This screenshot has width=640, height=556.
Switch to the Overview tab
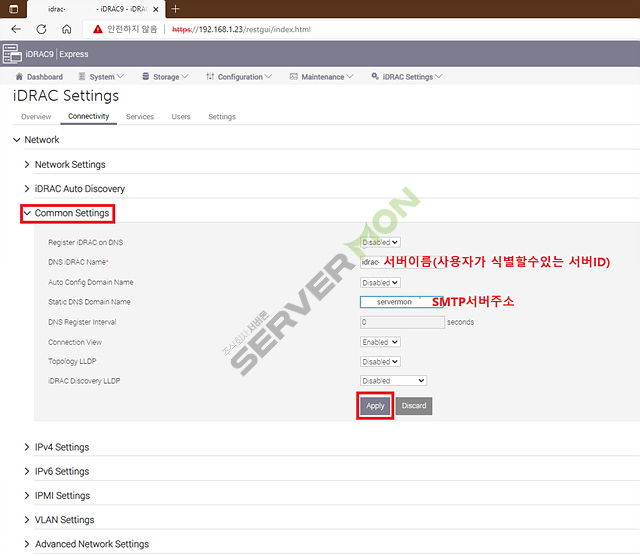click(x=36, y=117)
